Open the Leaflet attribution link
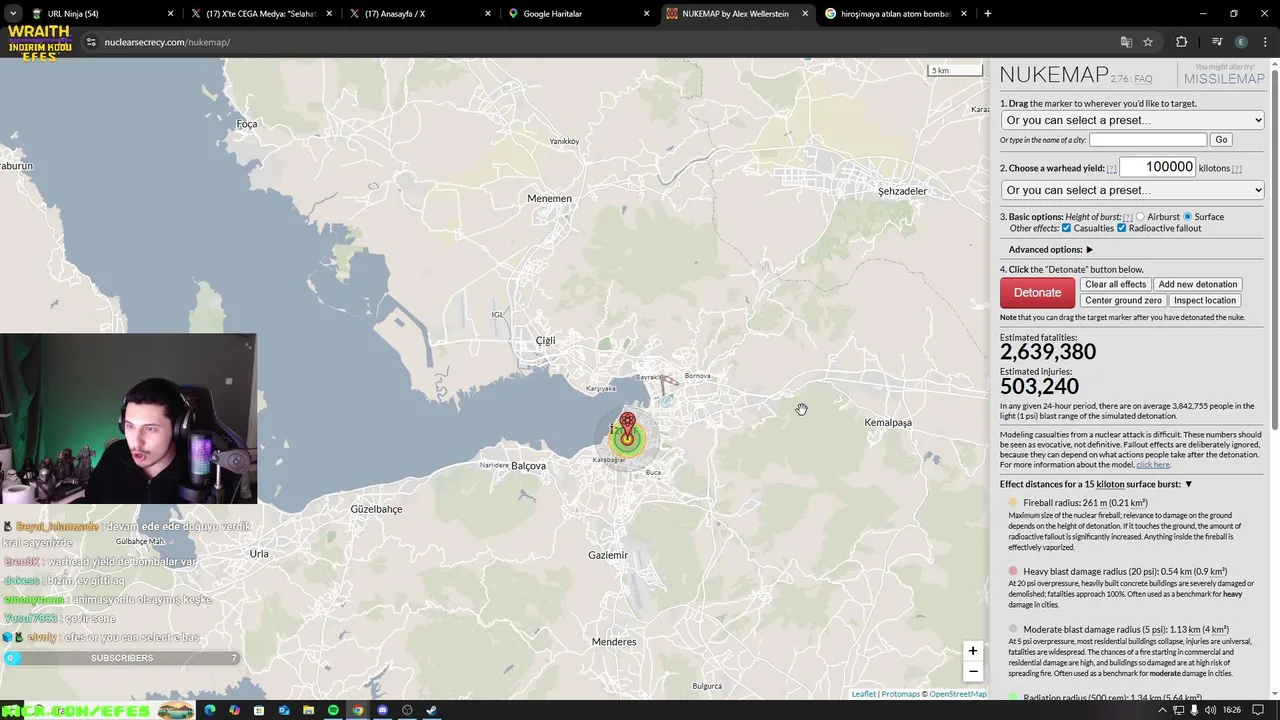 [863, 694]
